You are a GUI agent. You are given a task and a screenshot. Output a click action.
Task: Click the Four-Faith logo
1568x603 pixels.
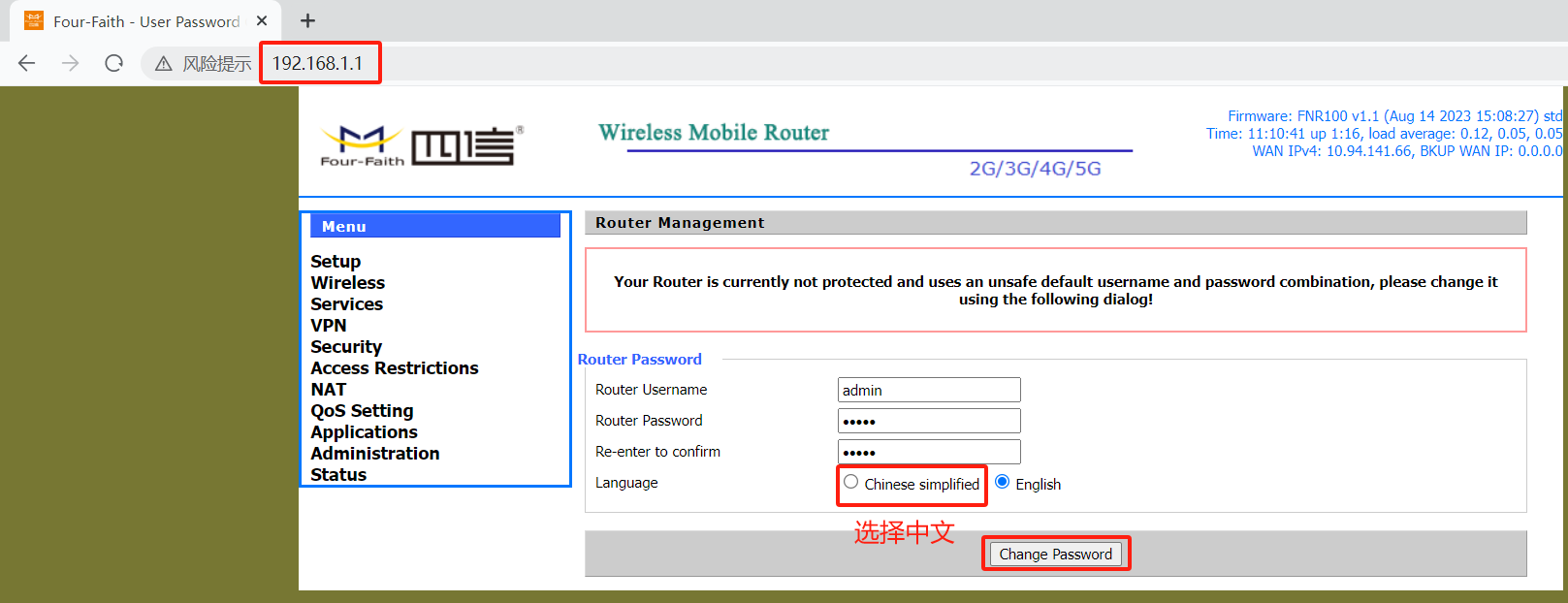[422, 145]
